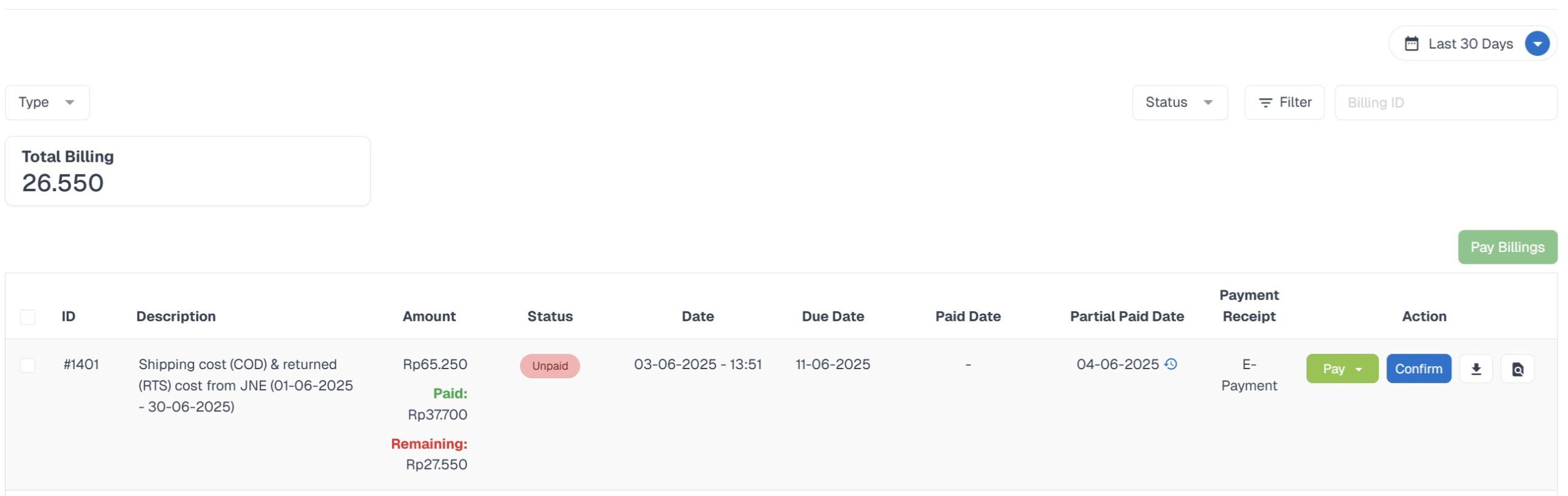Screen dimensions: 1568x496
Task: Click the Due Date column header
Action: (832, 316)
